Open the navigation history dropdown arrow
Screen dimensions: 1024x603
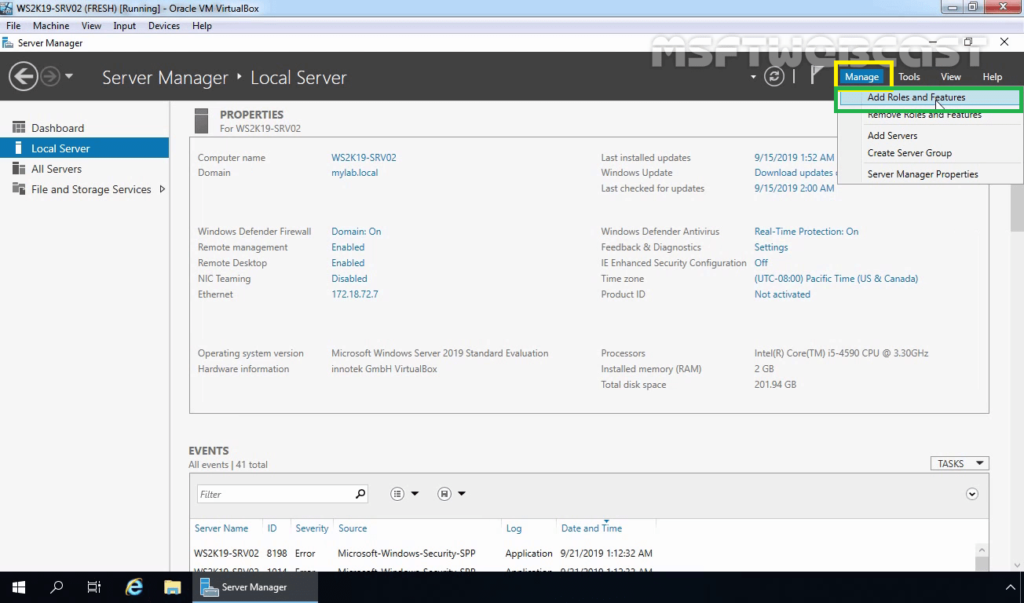pyautogui.click(x=69, y=76)
